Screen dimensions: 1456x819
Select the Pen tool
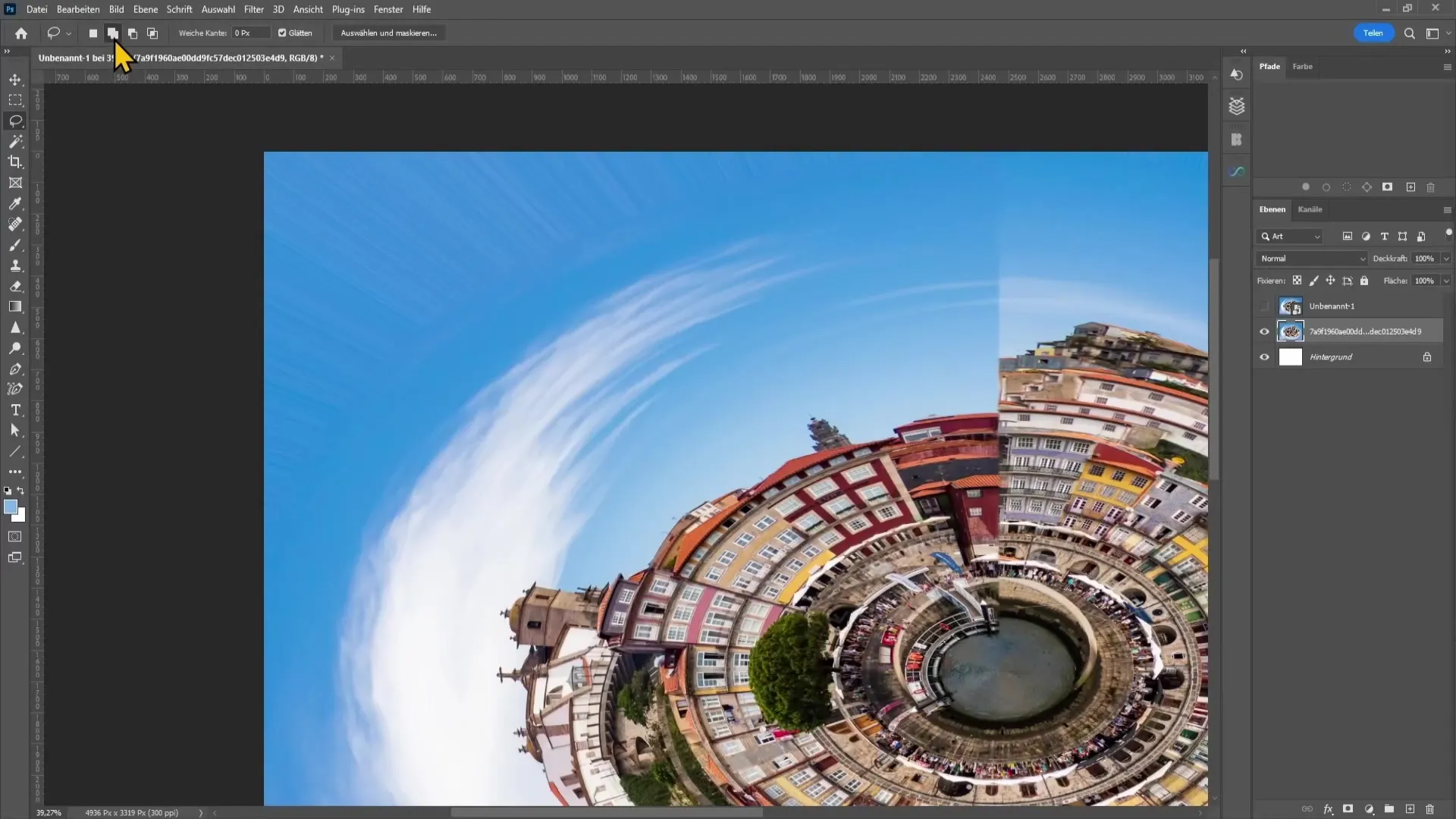(15, 369)
